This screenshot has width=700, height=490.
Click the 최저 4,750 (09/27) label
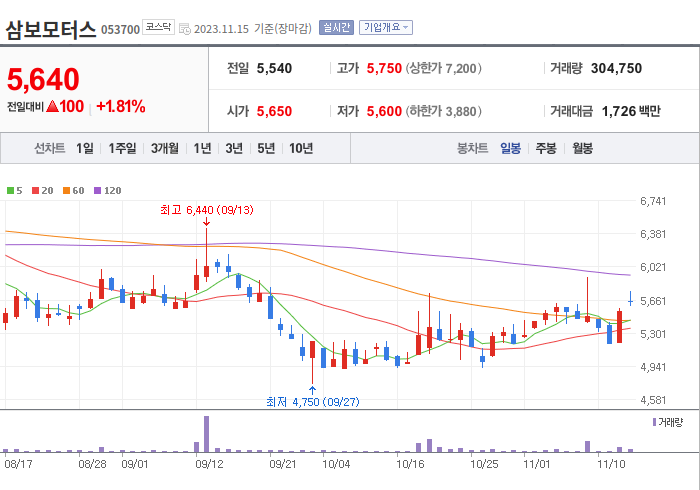pyautogui.click(x=312, y=402)
